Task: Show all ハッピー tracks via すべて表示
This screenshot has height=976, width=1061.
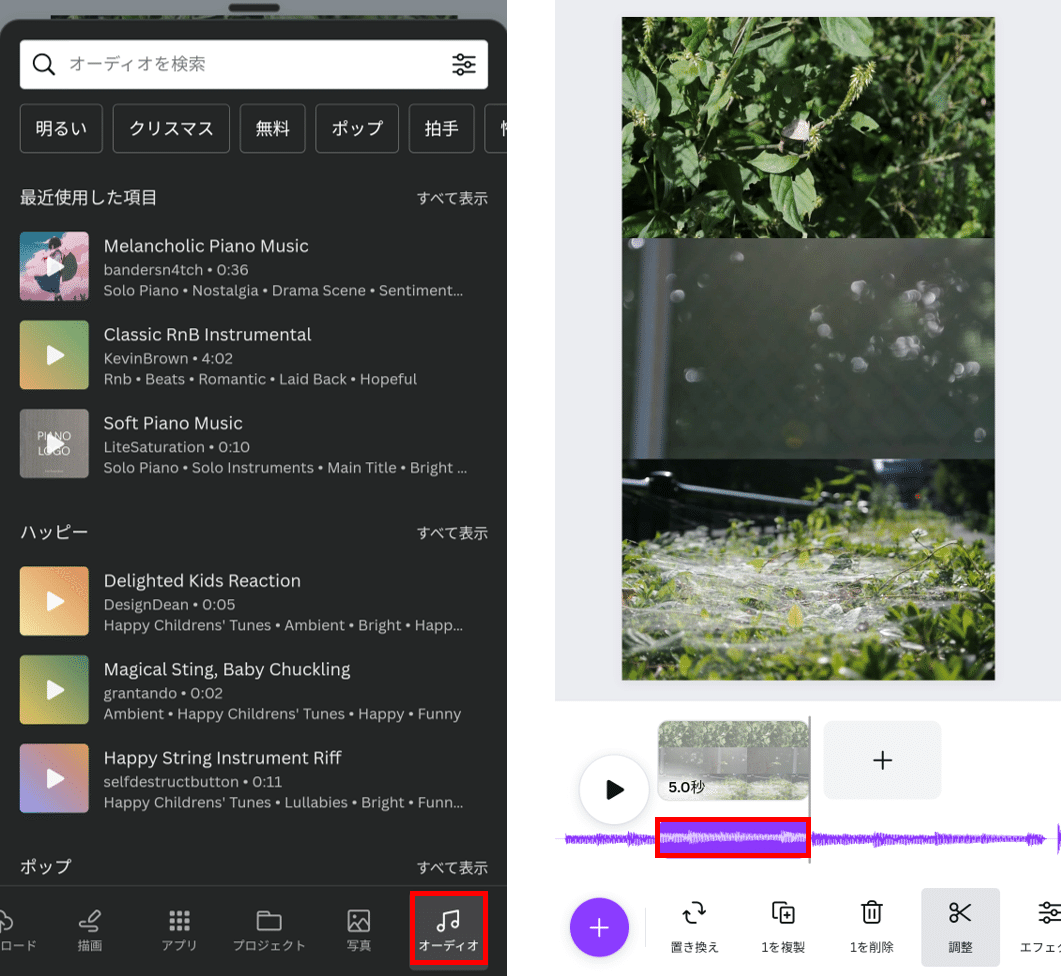Action: [452, 533]
